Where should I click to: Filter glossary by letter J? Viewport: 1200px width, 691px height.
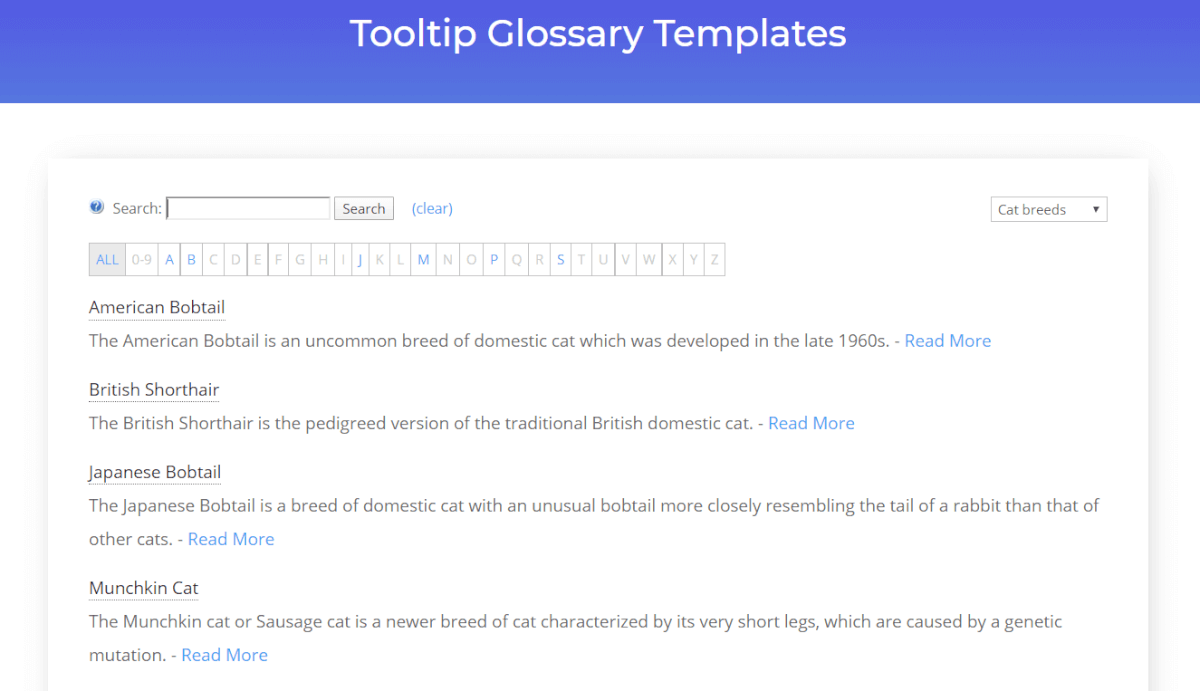tap(360, 260)
